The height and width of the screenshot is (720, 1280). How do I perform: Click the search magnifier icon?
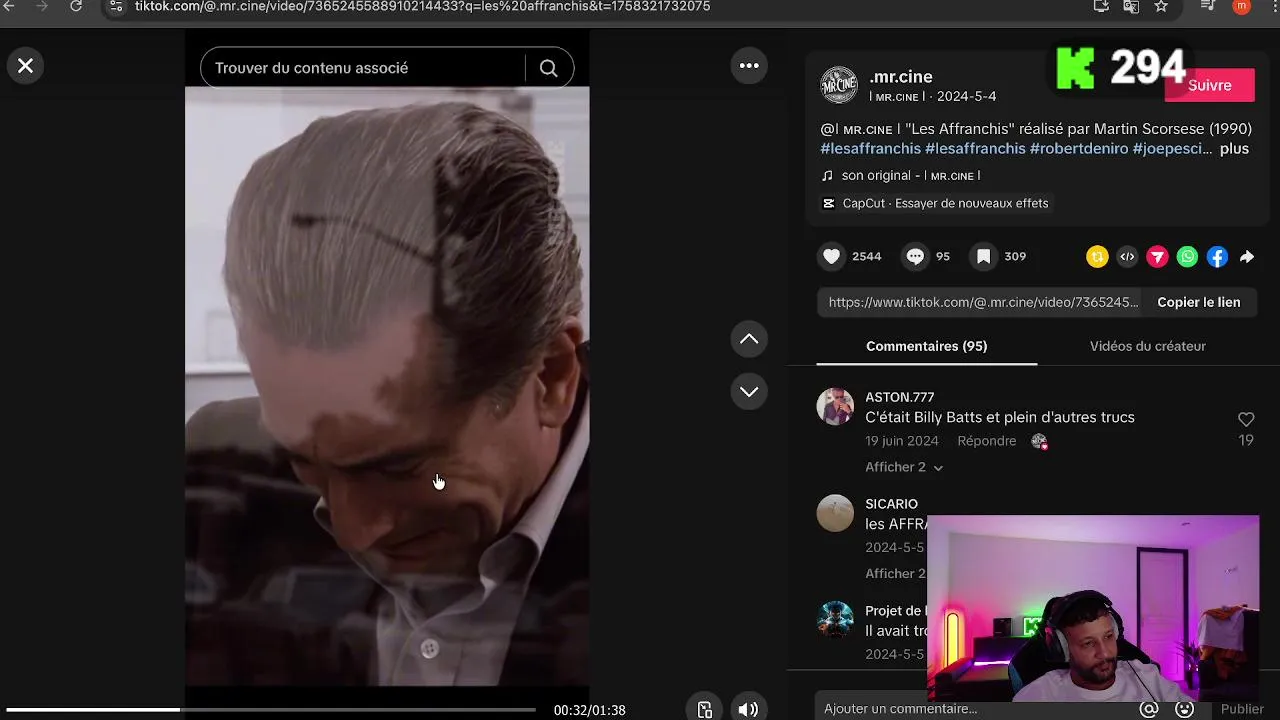pyautogui.click(x=548, y=68)
